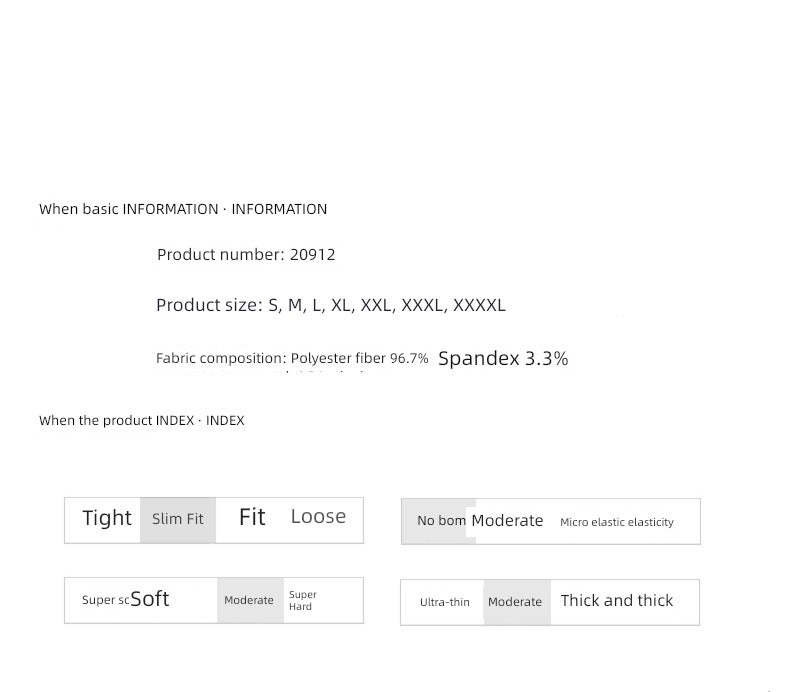Screen dimensions: 790x692
Task: Select the Tight fit option
Action: pos(107,518)
